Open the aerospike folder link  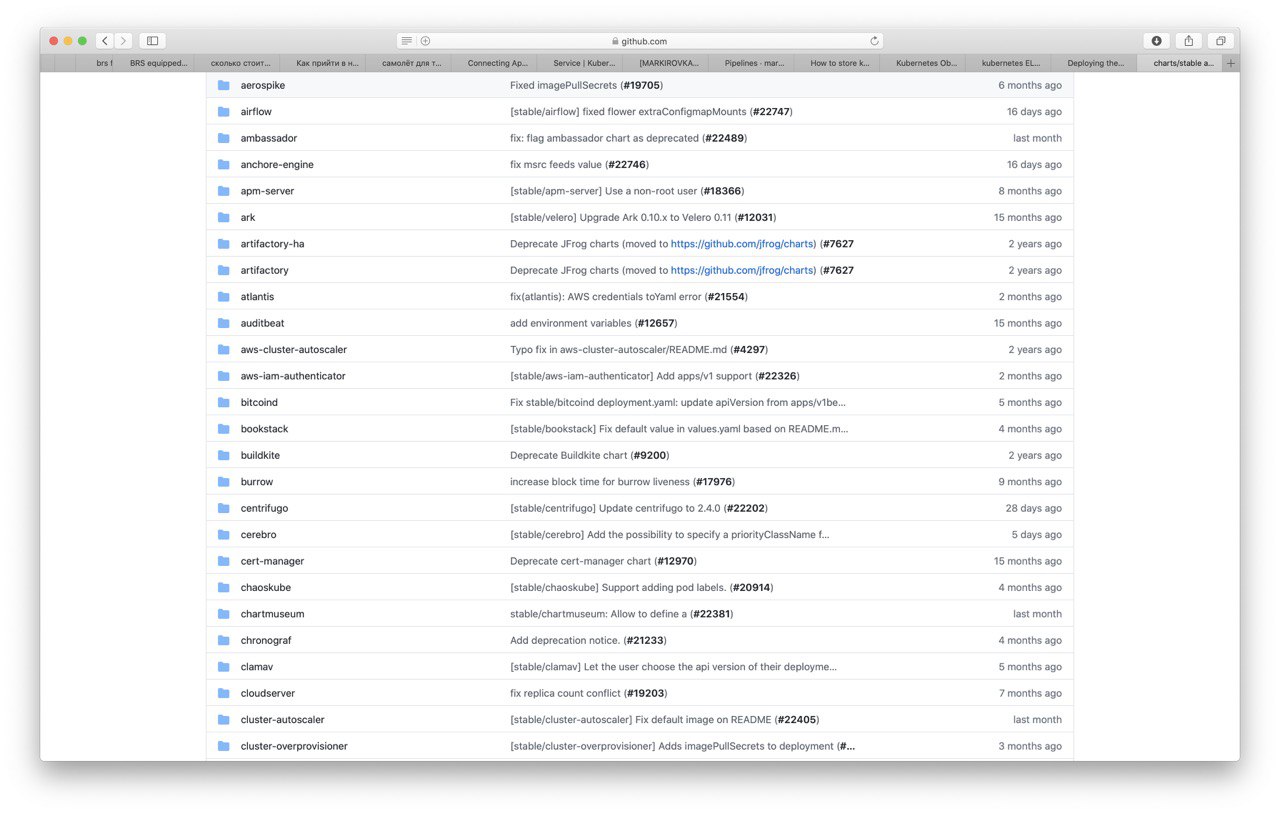tap(263, 85)
